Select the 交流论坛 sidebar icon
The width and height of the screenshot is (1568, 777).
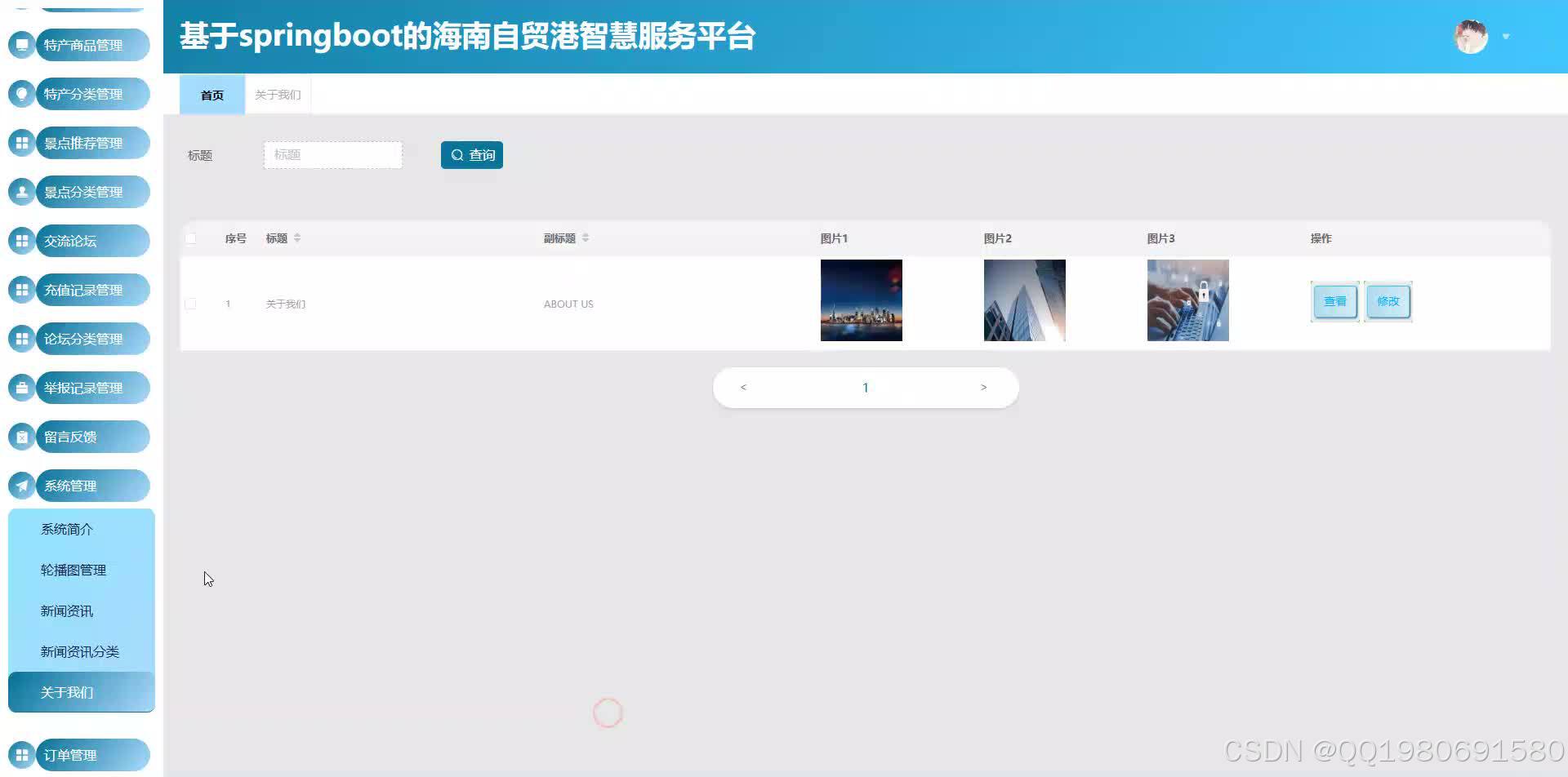[x=21, y=240]
